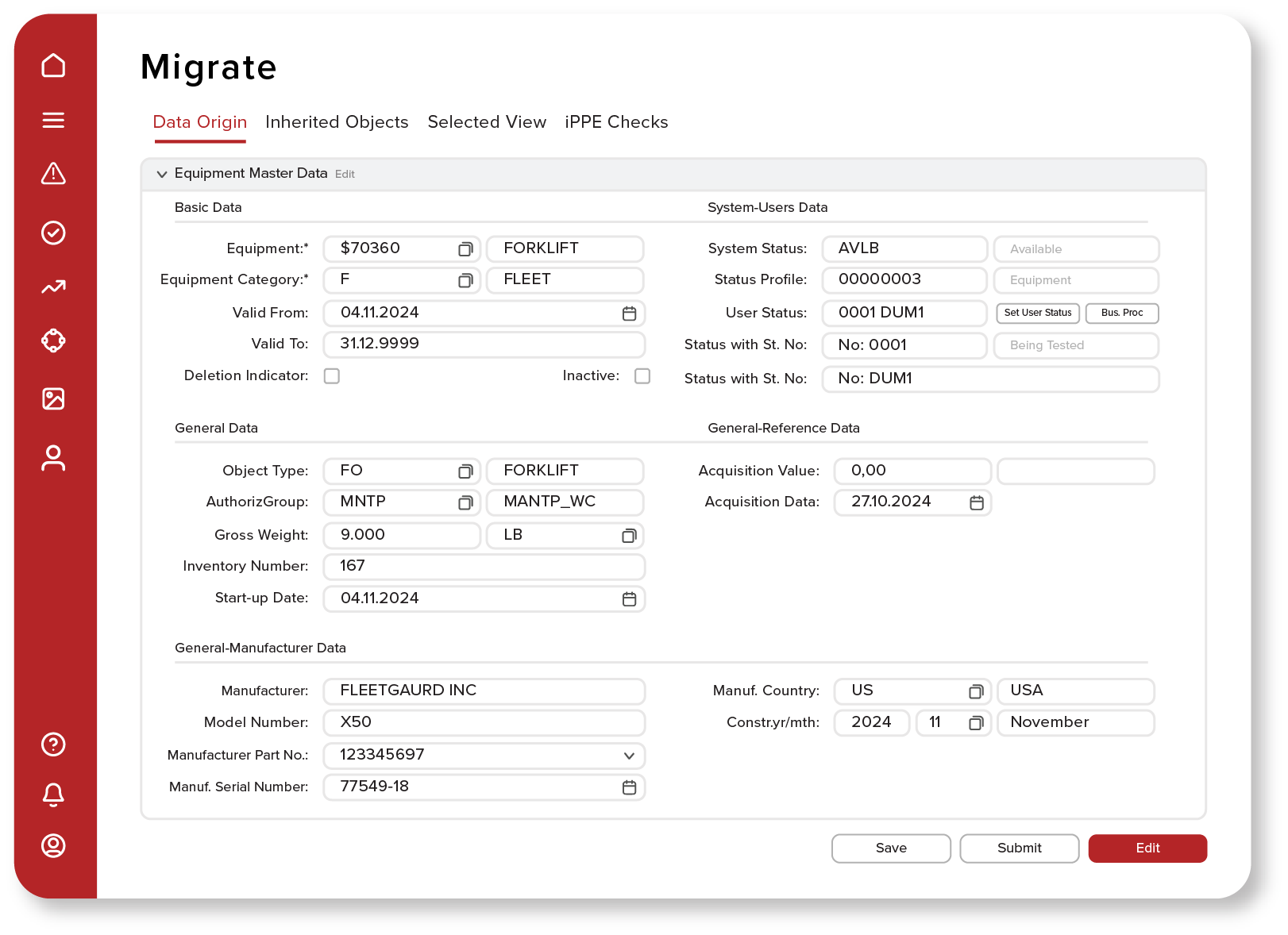Click the Inventory Number input field
This screenshot has width=1288, height=935.
[484, 566]
